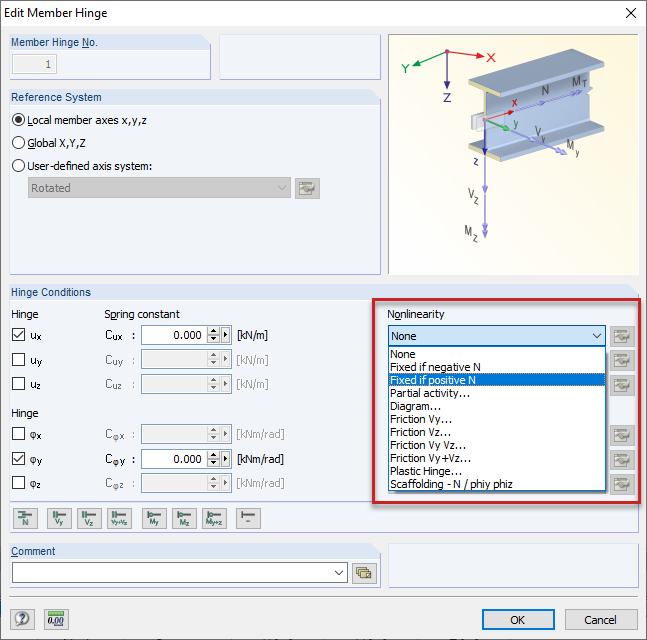Click the Member Hinge No. field
Viewport: 647px width, 640px height.
coord(34,64)
